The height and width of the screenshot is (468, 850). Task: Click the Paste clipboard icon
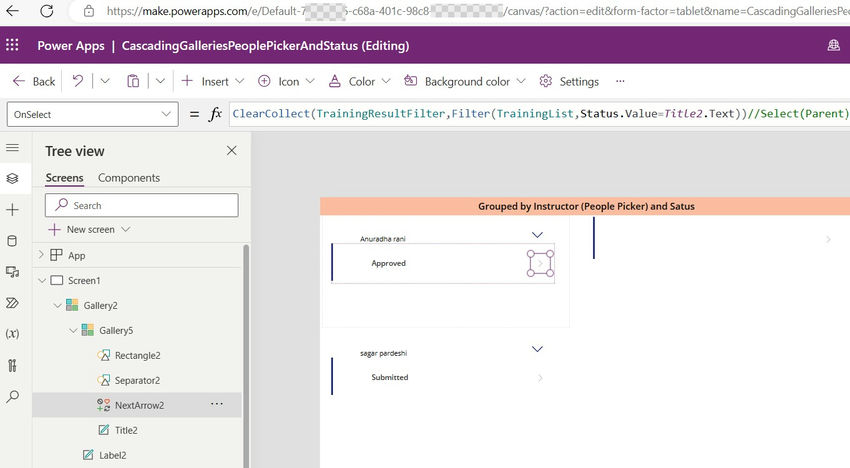(x=133, y=81)
